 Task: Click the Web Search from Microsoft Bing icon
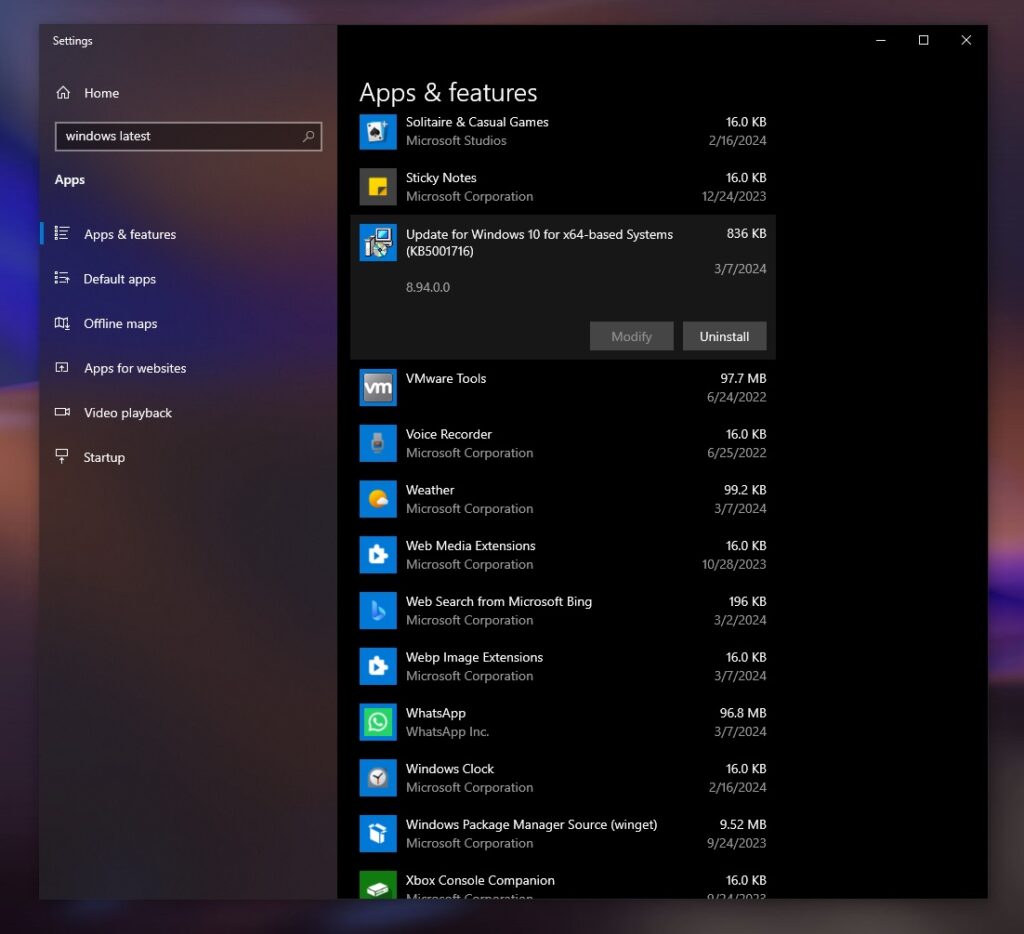pyautogui.click(x=377, y=611)
